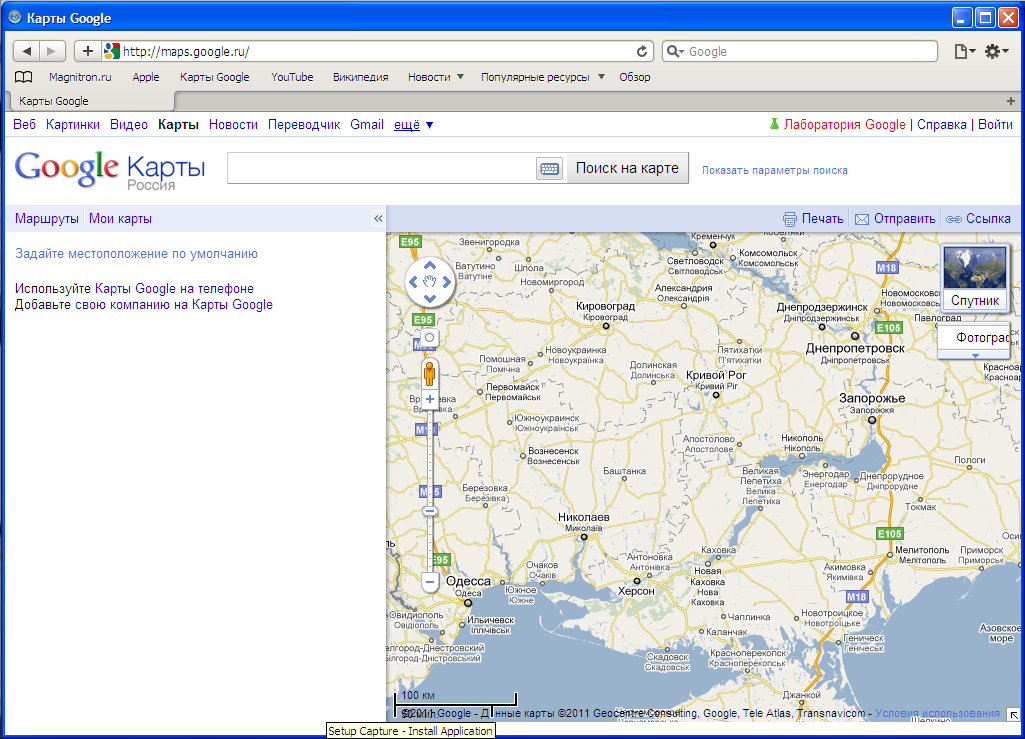The width and height of the screenshot is (1025, 739).
Task: Go to Видео in the Google bar
Action: (x=129, y=124)
